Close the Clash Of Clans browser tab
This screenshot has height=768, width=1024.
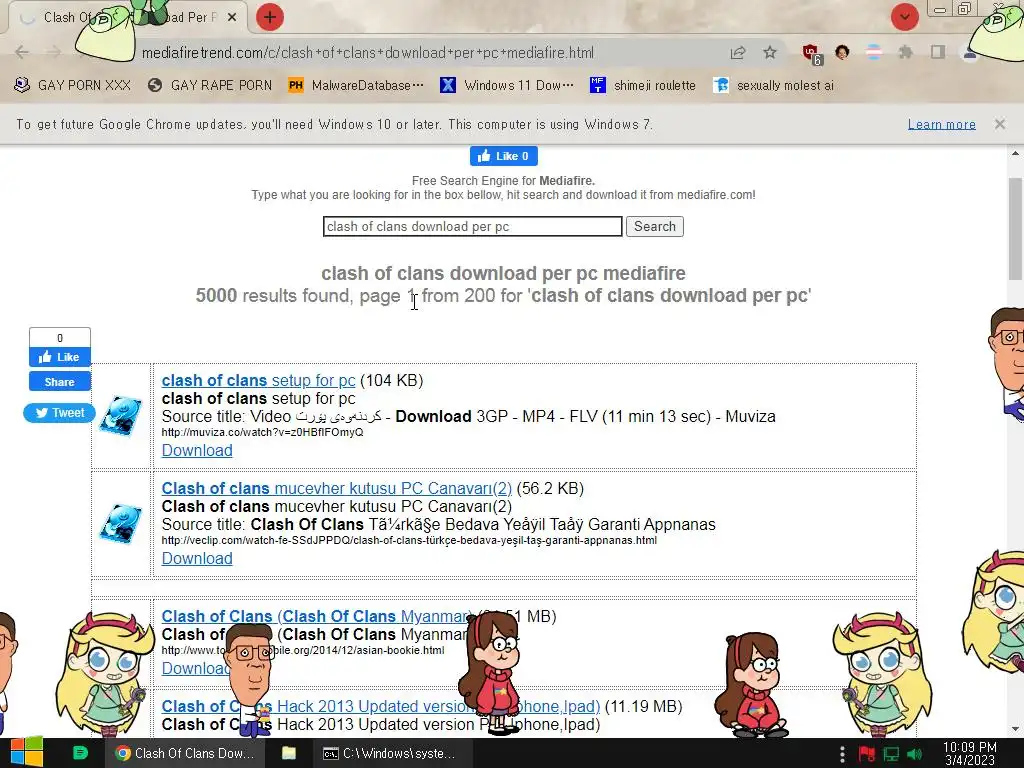(232, 18)
